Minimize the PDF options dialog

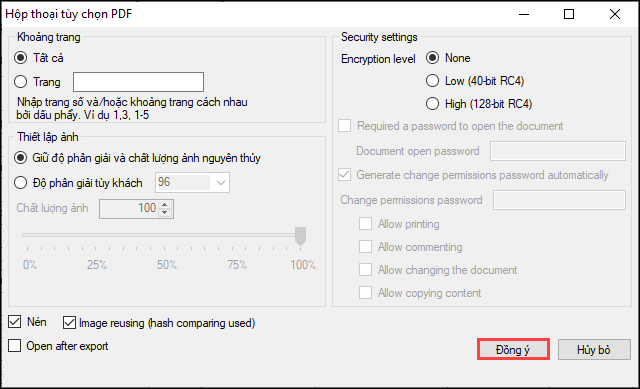524,14
